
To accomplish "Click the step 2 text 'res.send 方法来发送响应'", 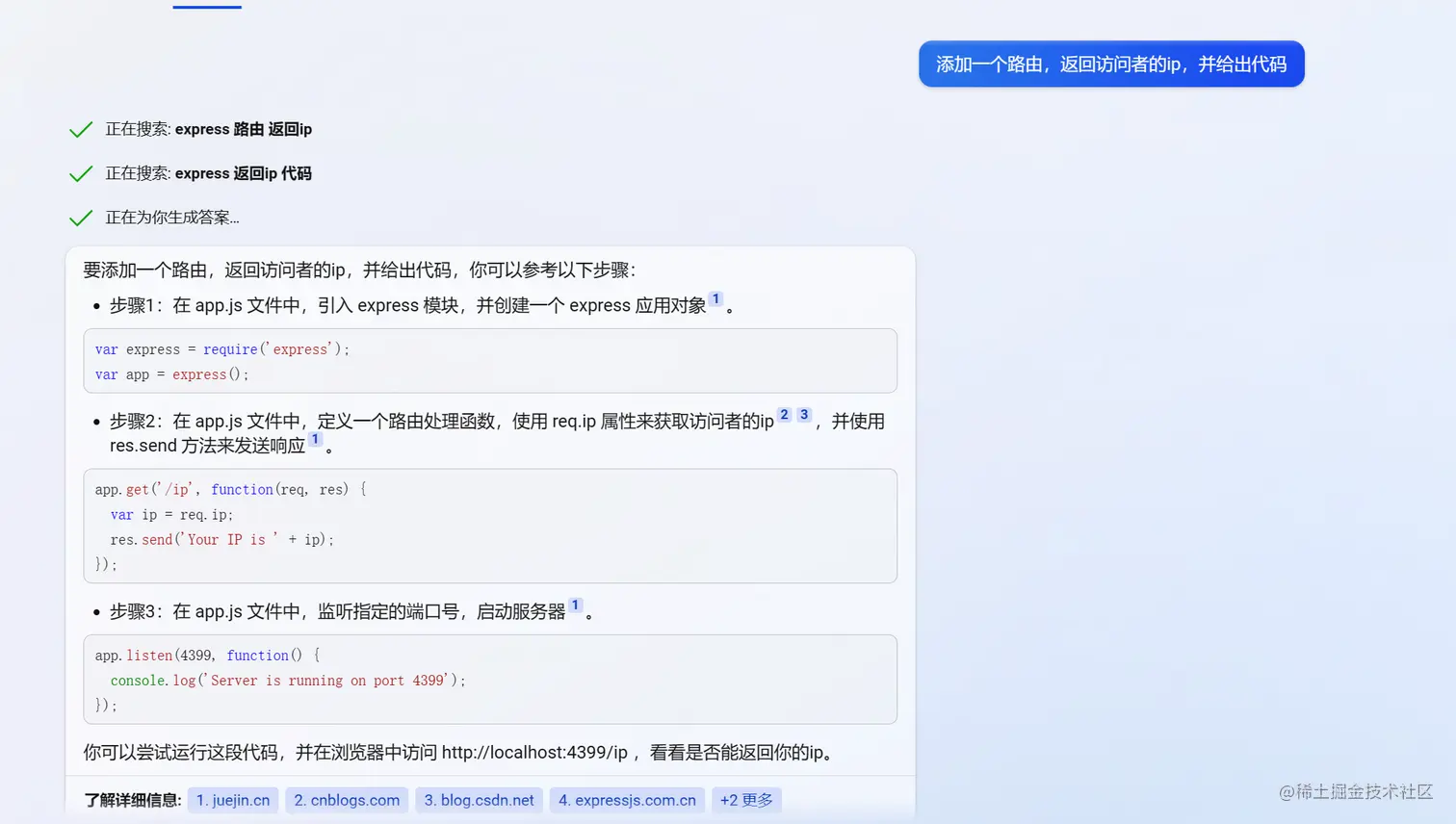I will 207,445.
